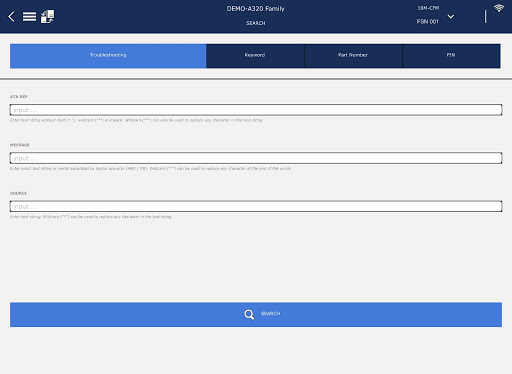512x374 pixels.
Task: Focus the SOURCE input field
Action: (x=256, y=206)
